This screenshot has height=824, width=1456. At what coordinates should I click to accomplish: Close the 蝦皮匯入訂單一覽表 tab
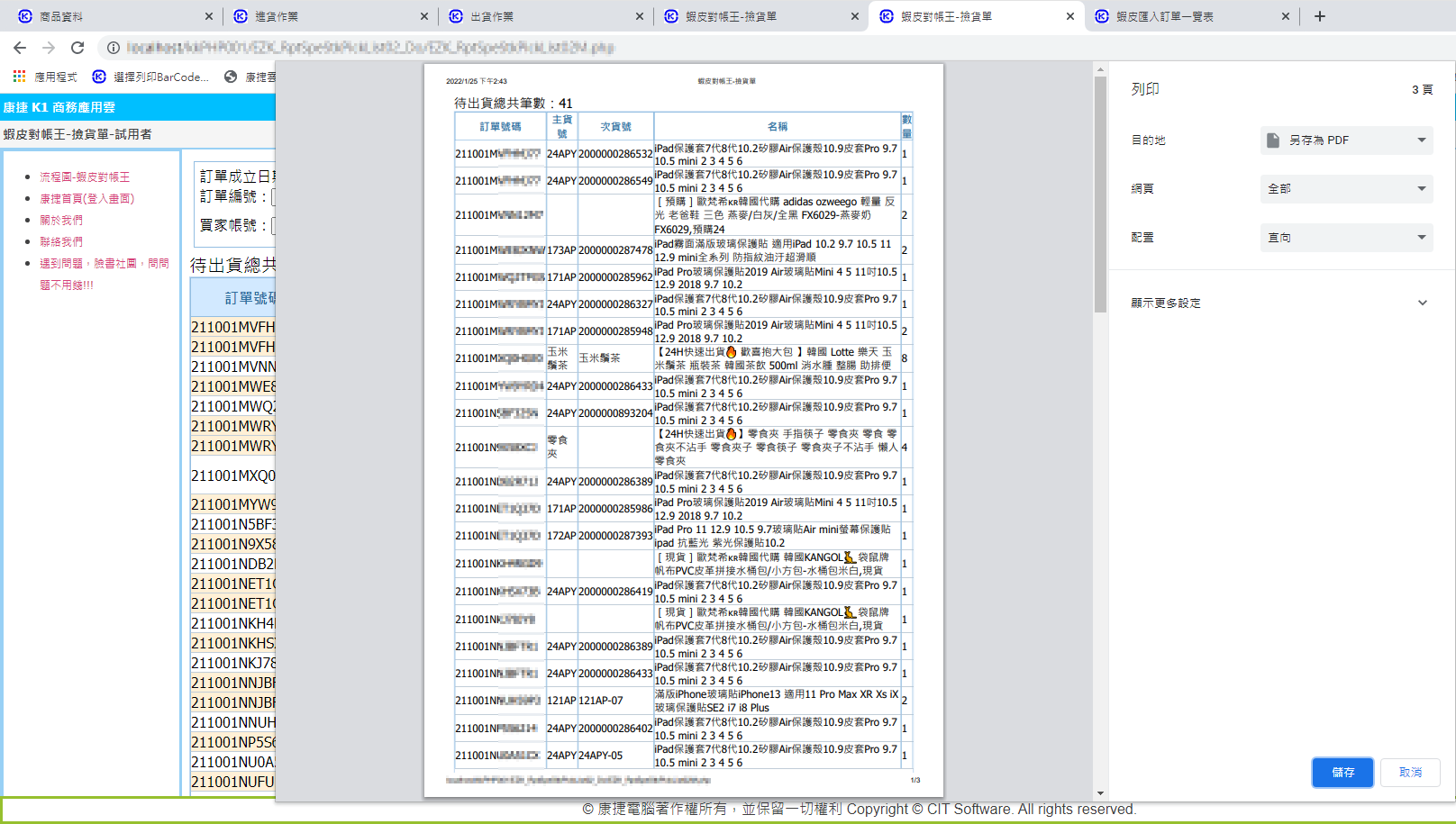point(1286,16)
